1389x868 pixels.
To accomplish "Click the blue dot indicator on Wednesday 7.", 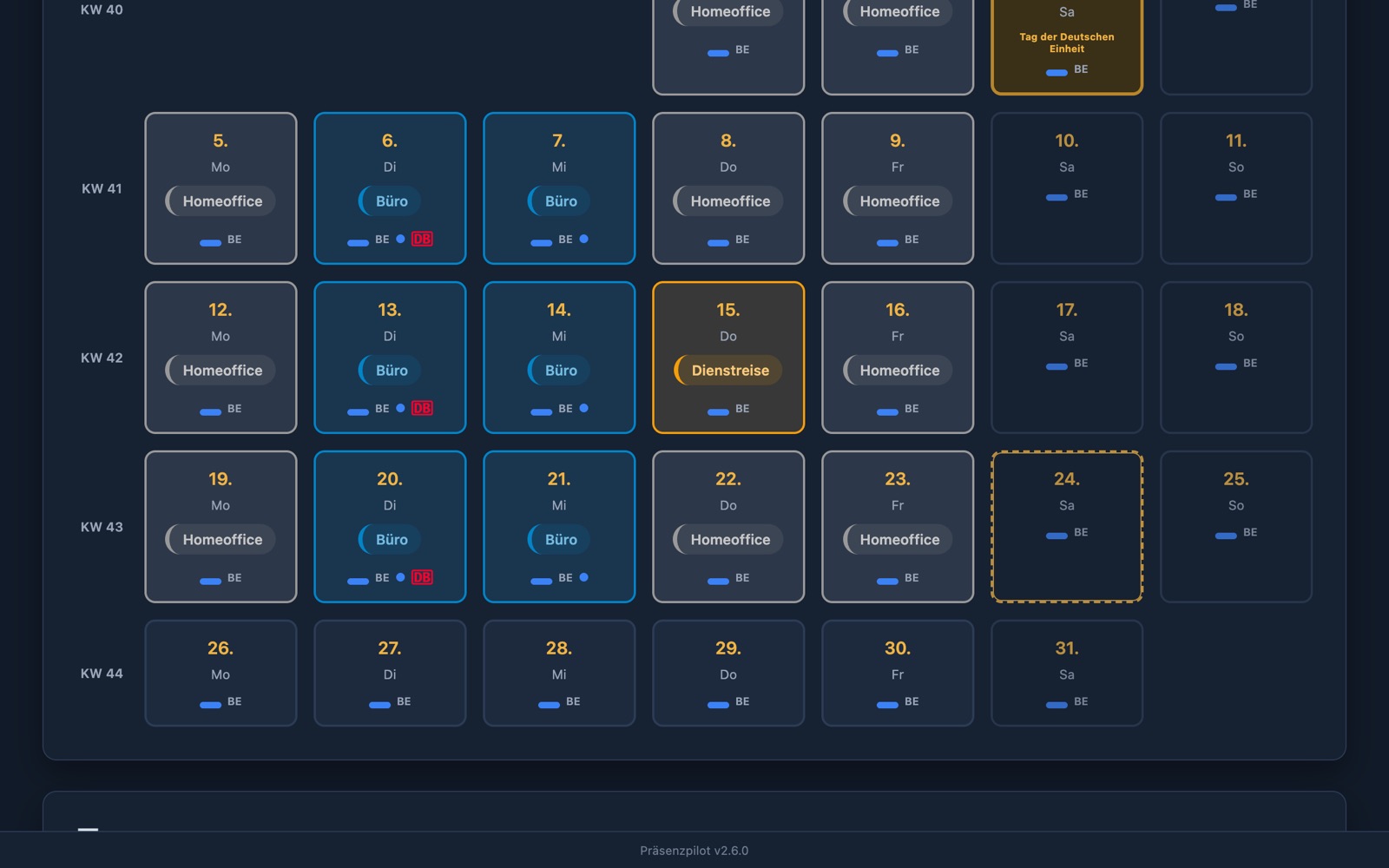I will [x=583, y=239].
